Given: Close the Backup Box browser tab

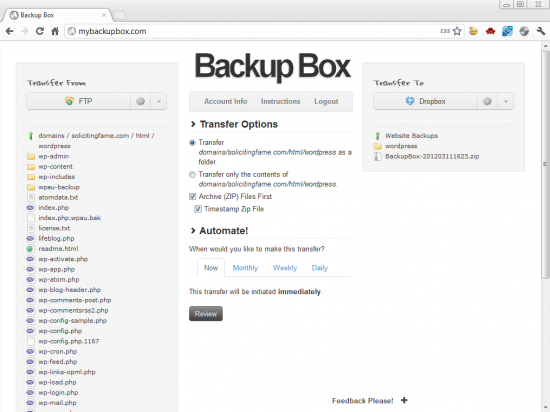Looking at the screenshot, I should coord(104,15).
